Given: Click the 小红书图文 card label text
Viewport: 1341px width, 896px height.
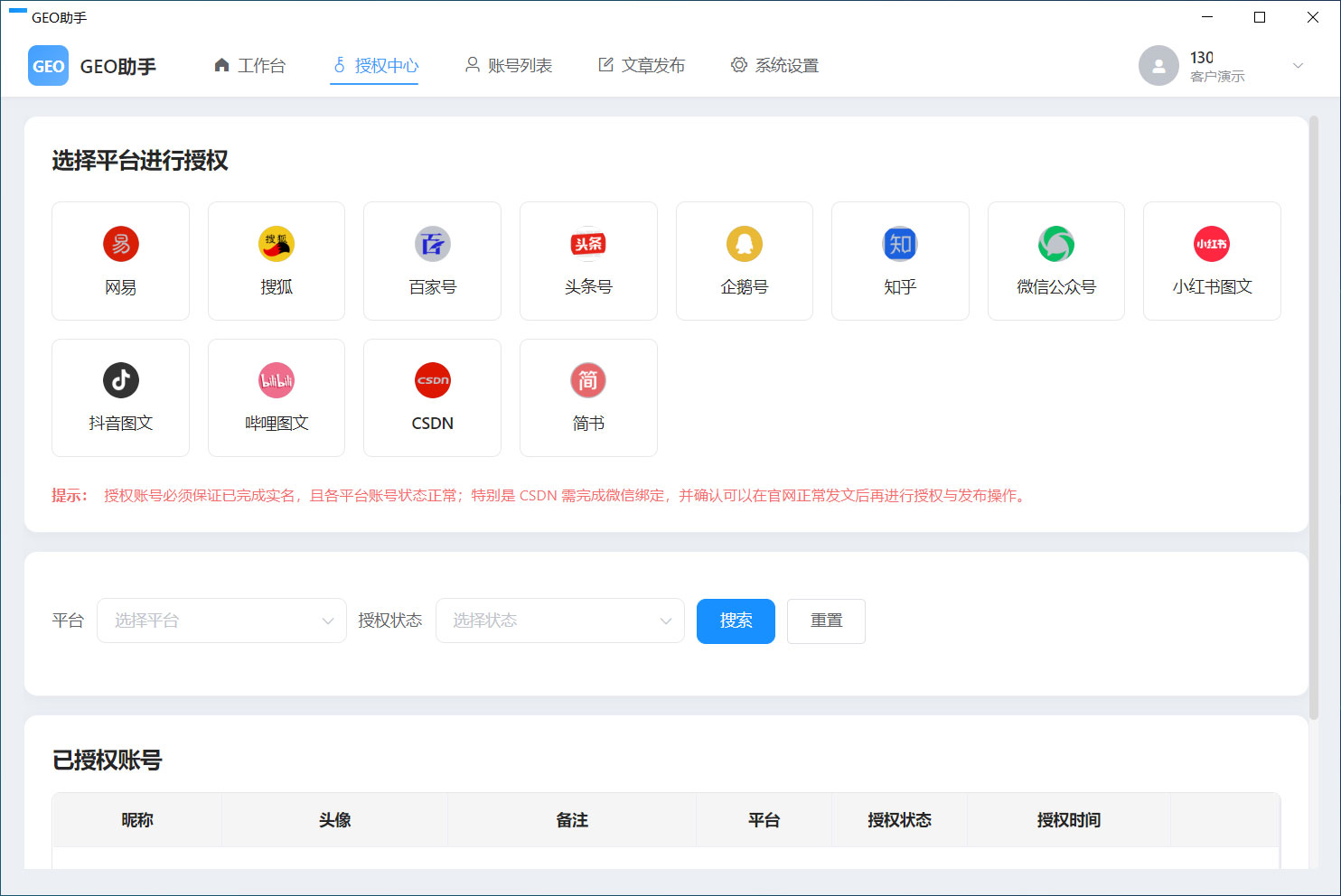Looking at the screenshot, I should pyautogui.click(x=1212, y=287).
